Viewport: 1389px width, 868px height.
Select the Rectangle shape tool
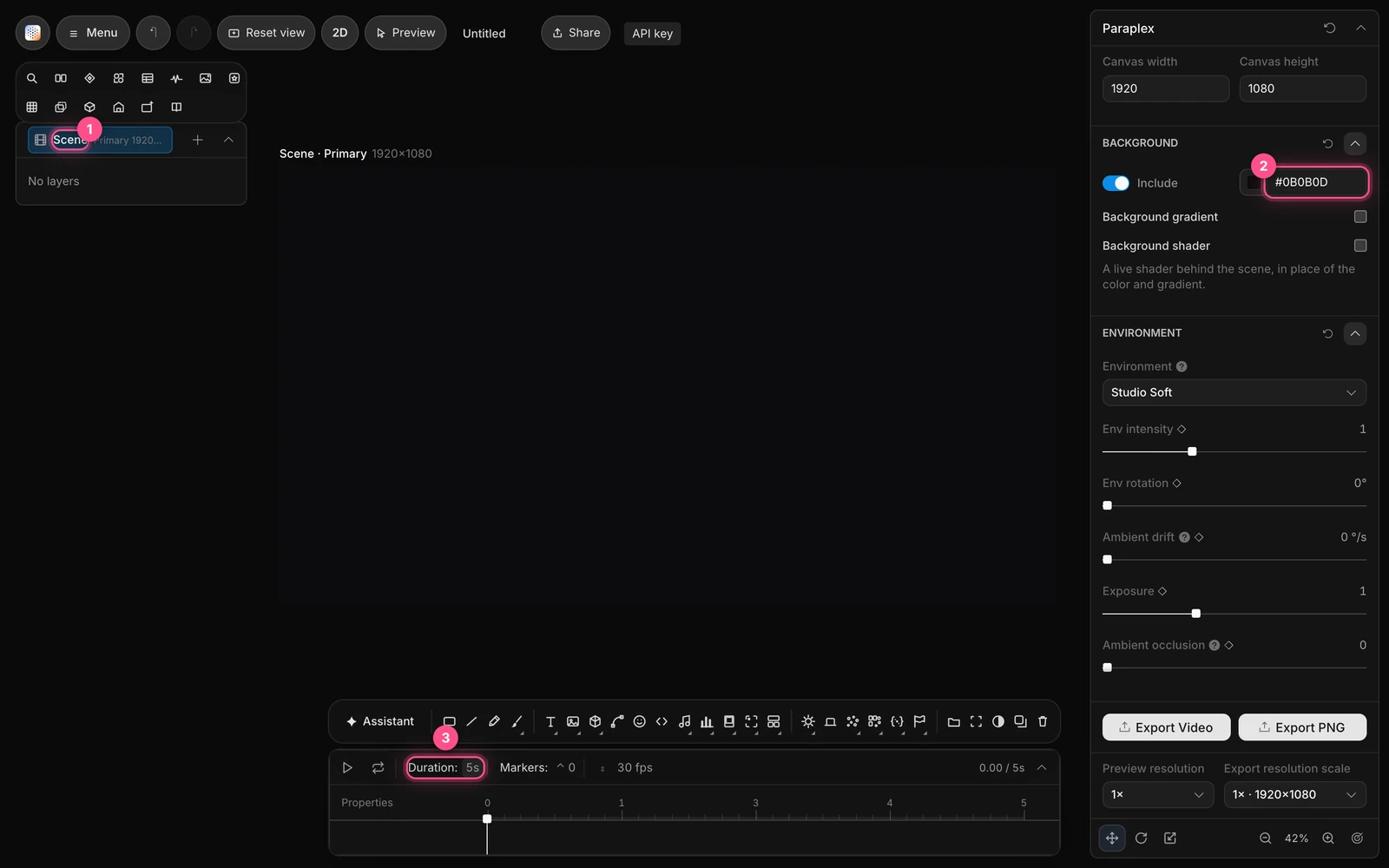[449, 721]
